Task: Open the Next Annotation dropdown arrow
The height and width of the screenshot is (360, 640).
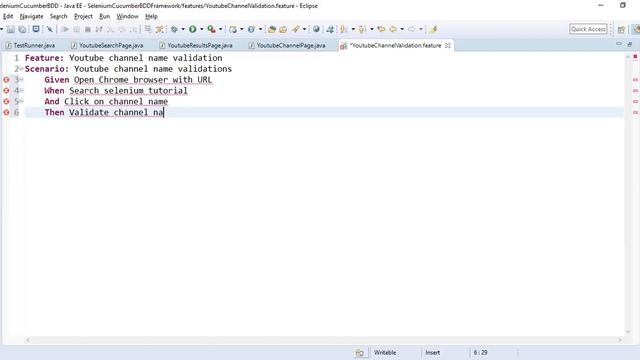Action: (353, 29)
